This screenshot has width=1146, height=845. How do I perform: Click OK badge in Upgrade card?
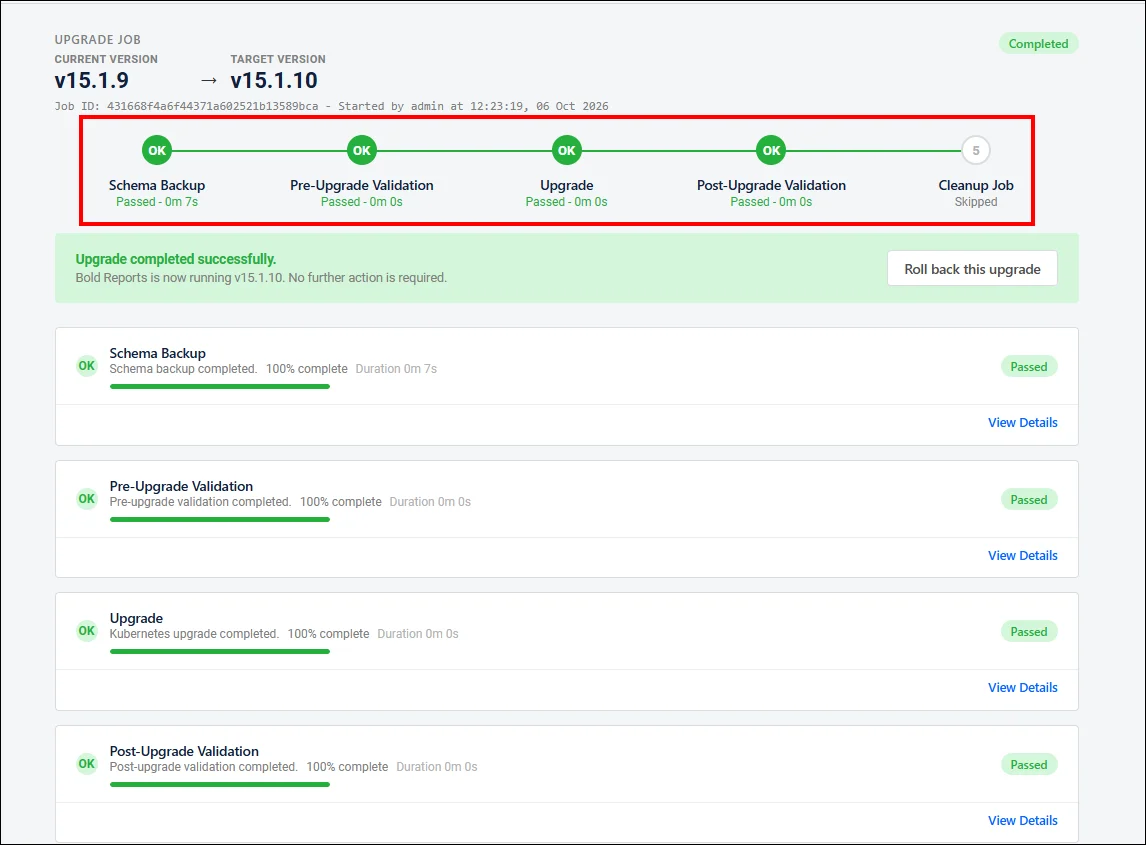pos(87,631)
